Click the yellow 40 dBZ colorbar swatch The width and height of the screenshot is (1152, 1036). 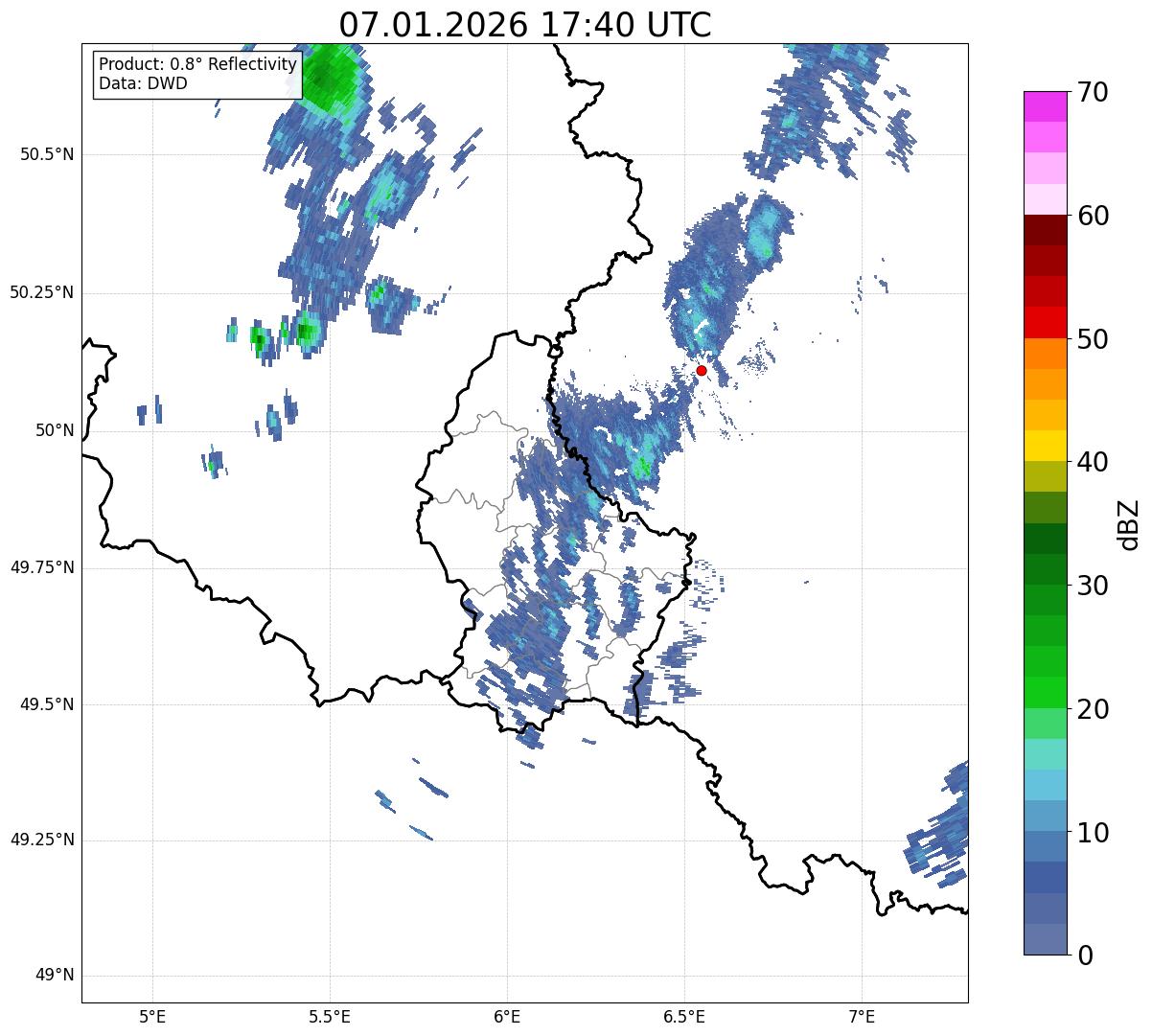1046,446
